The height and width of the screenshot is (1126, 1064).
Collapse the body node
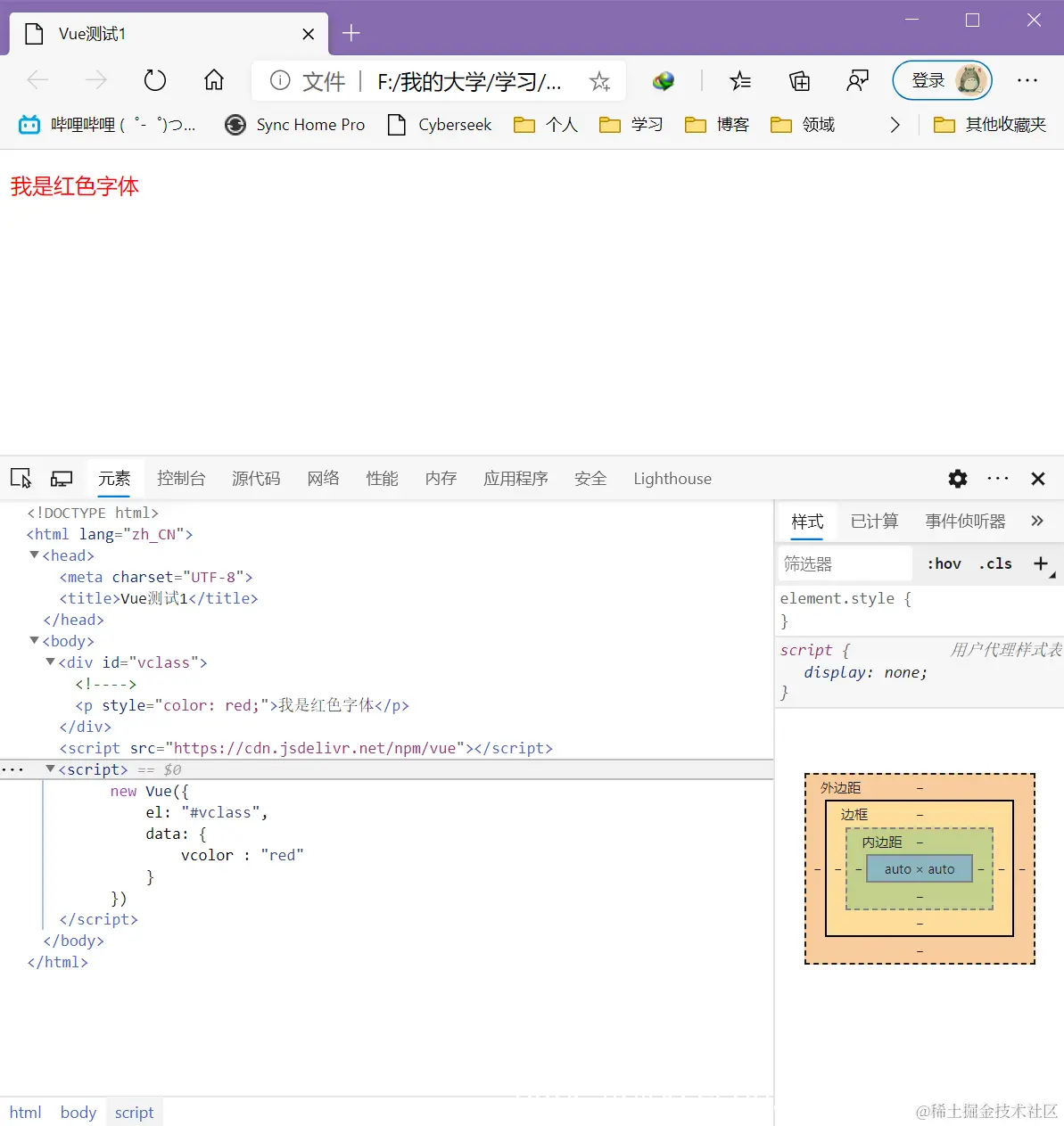pos(34,641)
